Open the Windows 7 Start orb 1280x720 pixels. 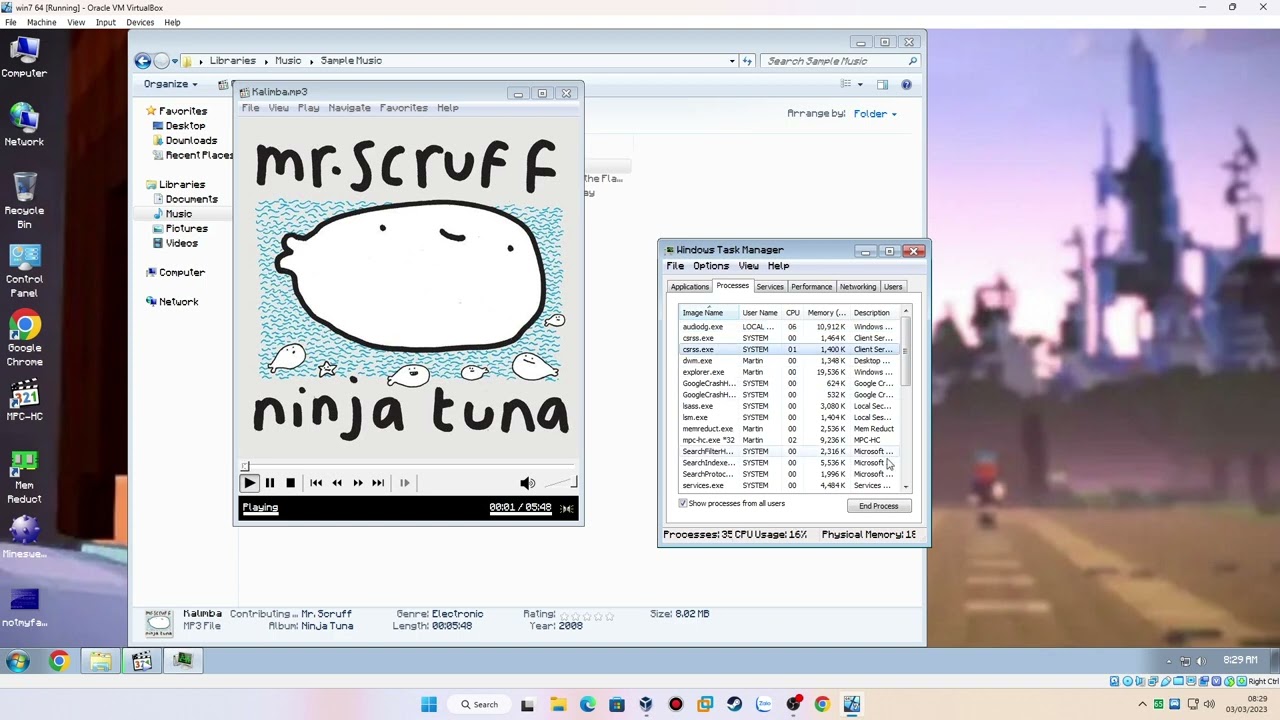(x=17, y=661)
